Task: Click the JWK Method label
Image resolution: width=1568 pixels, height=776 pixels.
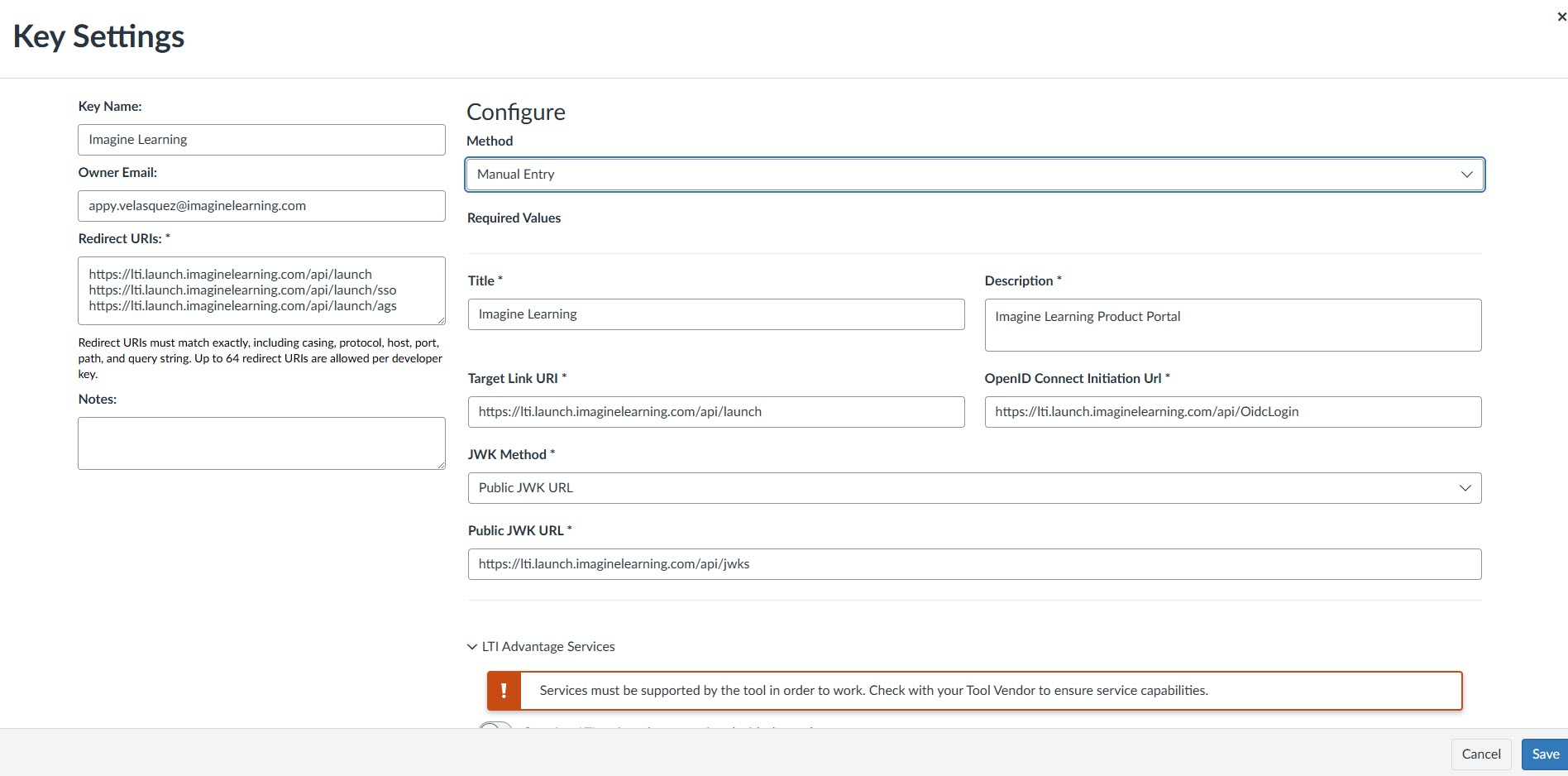Action: coord(511,454)
